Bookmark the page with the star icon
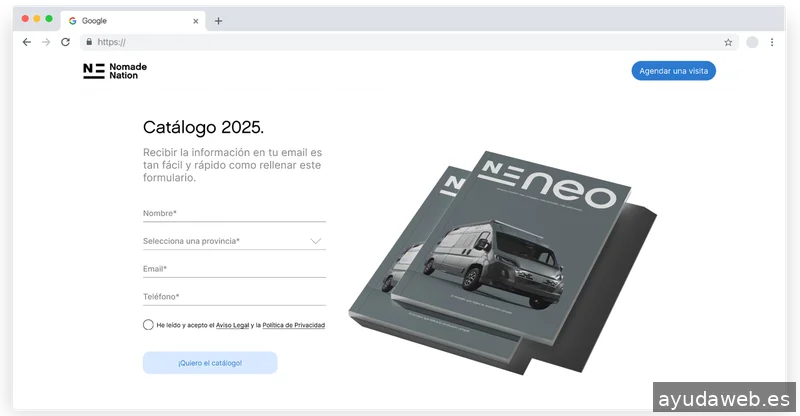800x416 pixels. [728, 42]
